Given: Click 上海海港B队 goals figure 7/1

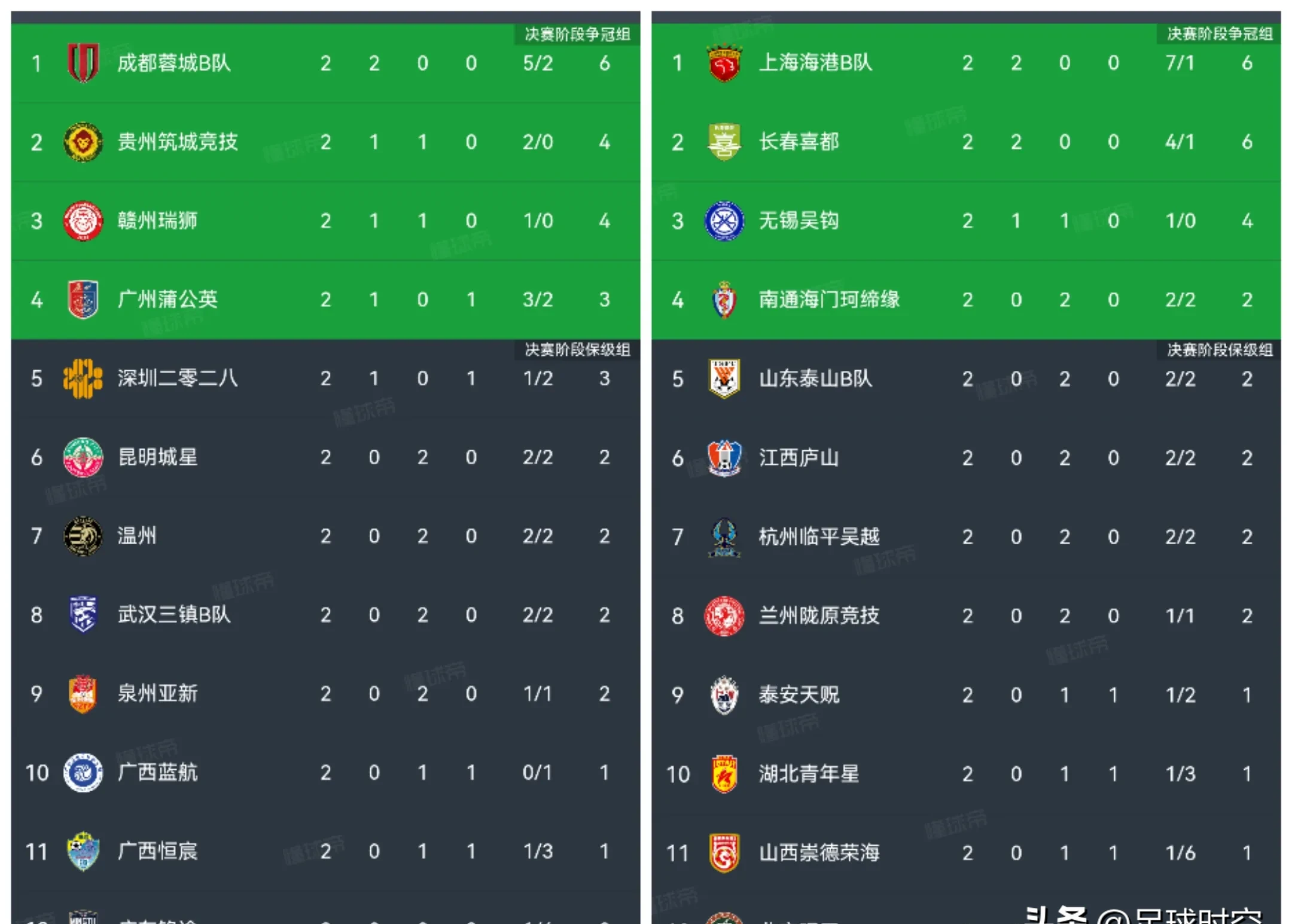Looking at the screenshot, I should (x=1180, y=63).
